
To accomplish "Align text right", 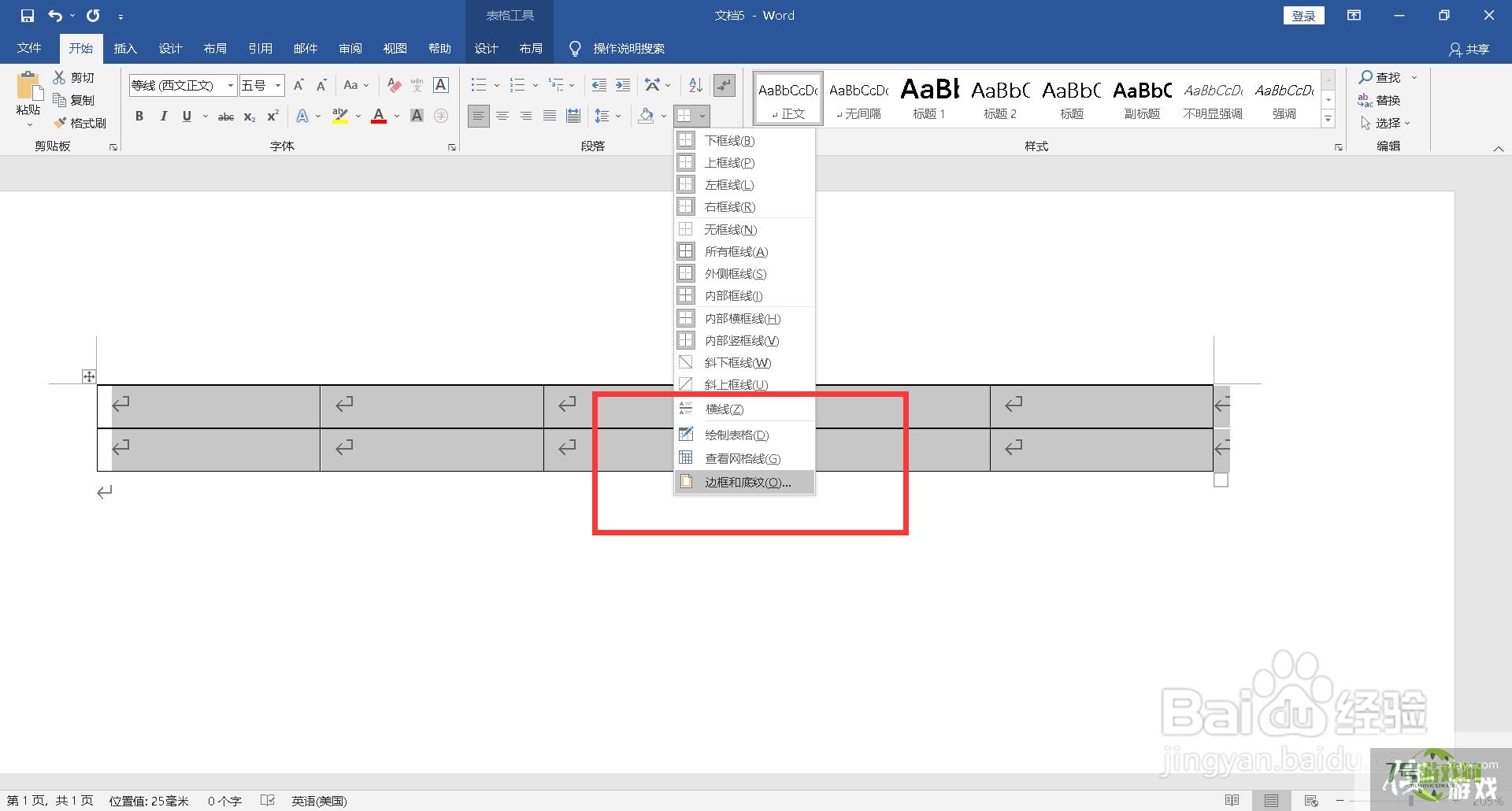I will (526, 117).
